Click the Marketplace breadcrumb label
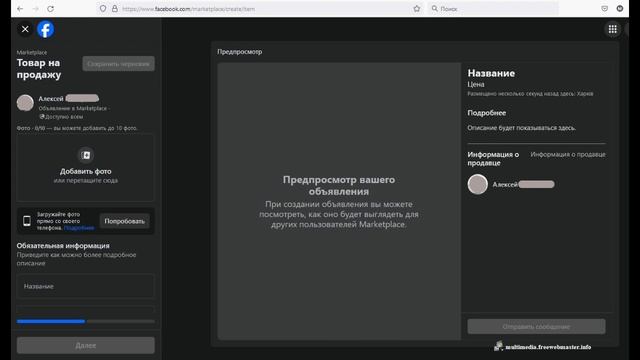640x360 pixels. click(x=31, y=52)
